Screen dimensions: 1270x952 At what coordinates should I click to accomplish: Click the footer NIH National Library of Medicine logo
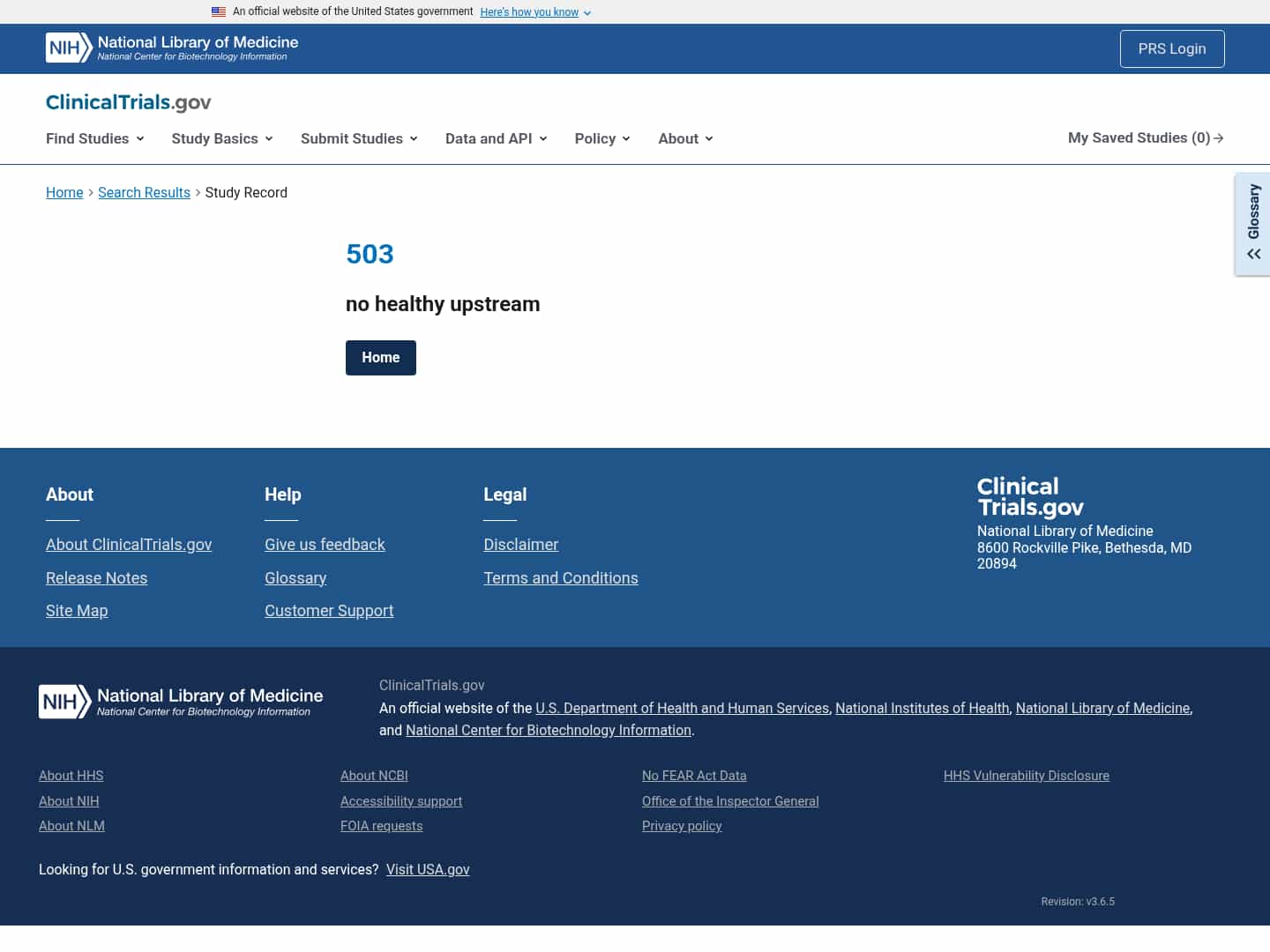point(181,702)
